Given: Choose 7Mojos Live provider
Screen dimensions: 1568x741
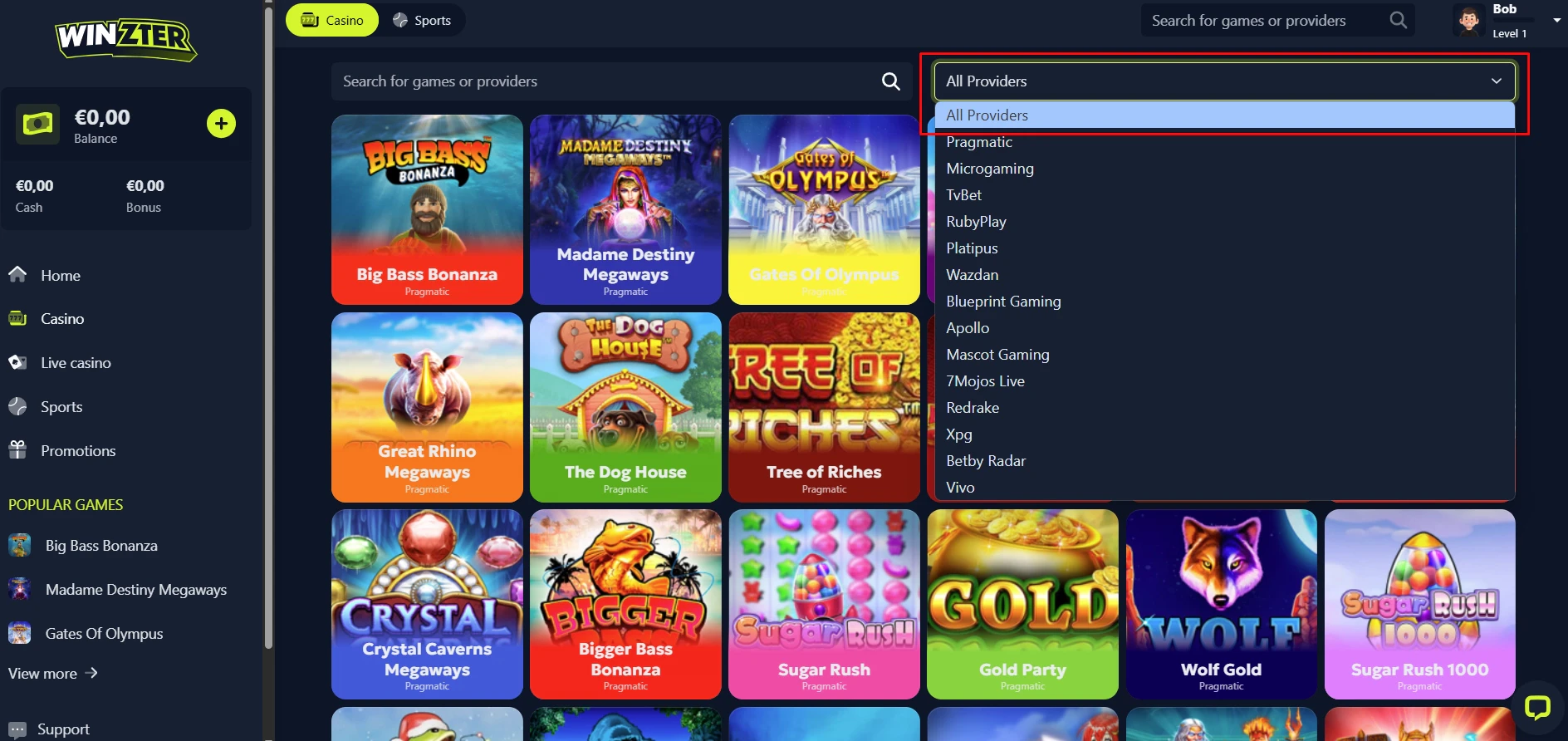Looking at the screenshot, I should [1225, 381].
